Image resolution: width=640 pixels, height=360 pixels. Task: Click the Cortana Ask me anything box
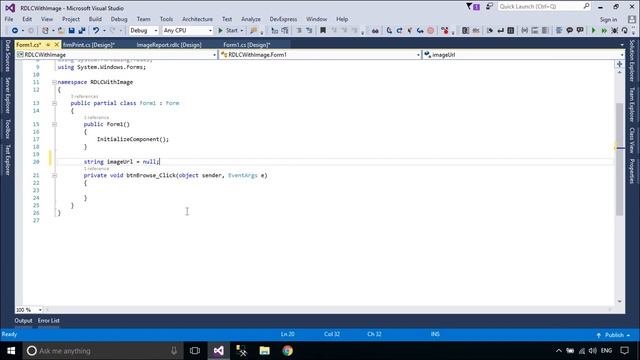(x=101, y=351)
